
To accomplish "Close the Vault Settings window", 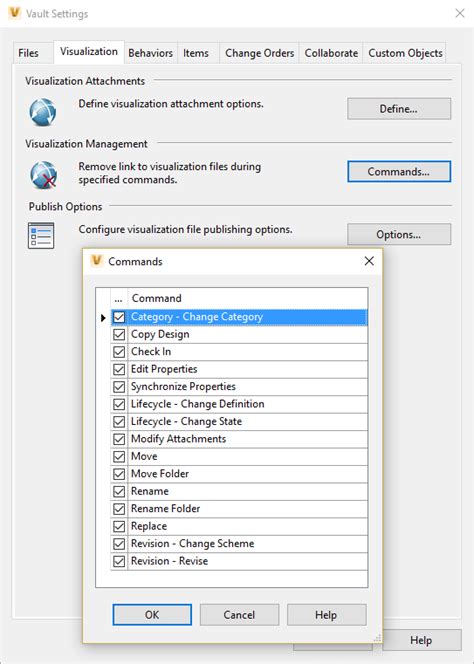I will coord(460,13).
